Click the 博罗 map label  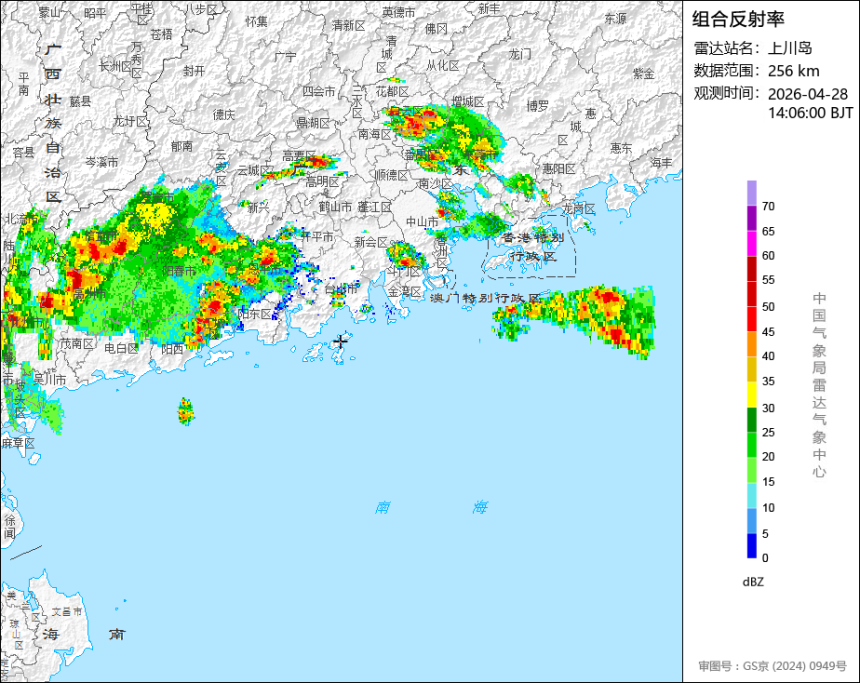coord(537,106)
